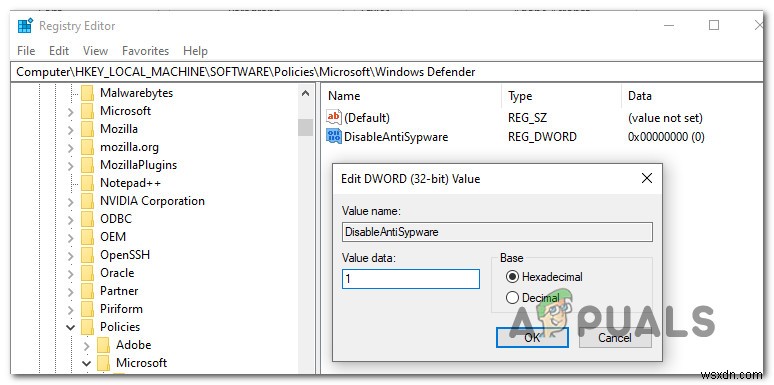This screenshot has height=385, width=774.
Task: Confirm the DWORD edit with OK
Action: click(533, 338)
